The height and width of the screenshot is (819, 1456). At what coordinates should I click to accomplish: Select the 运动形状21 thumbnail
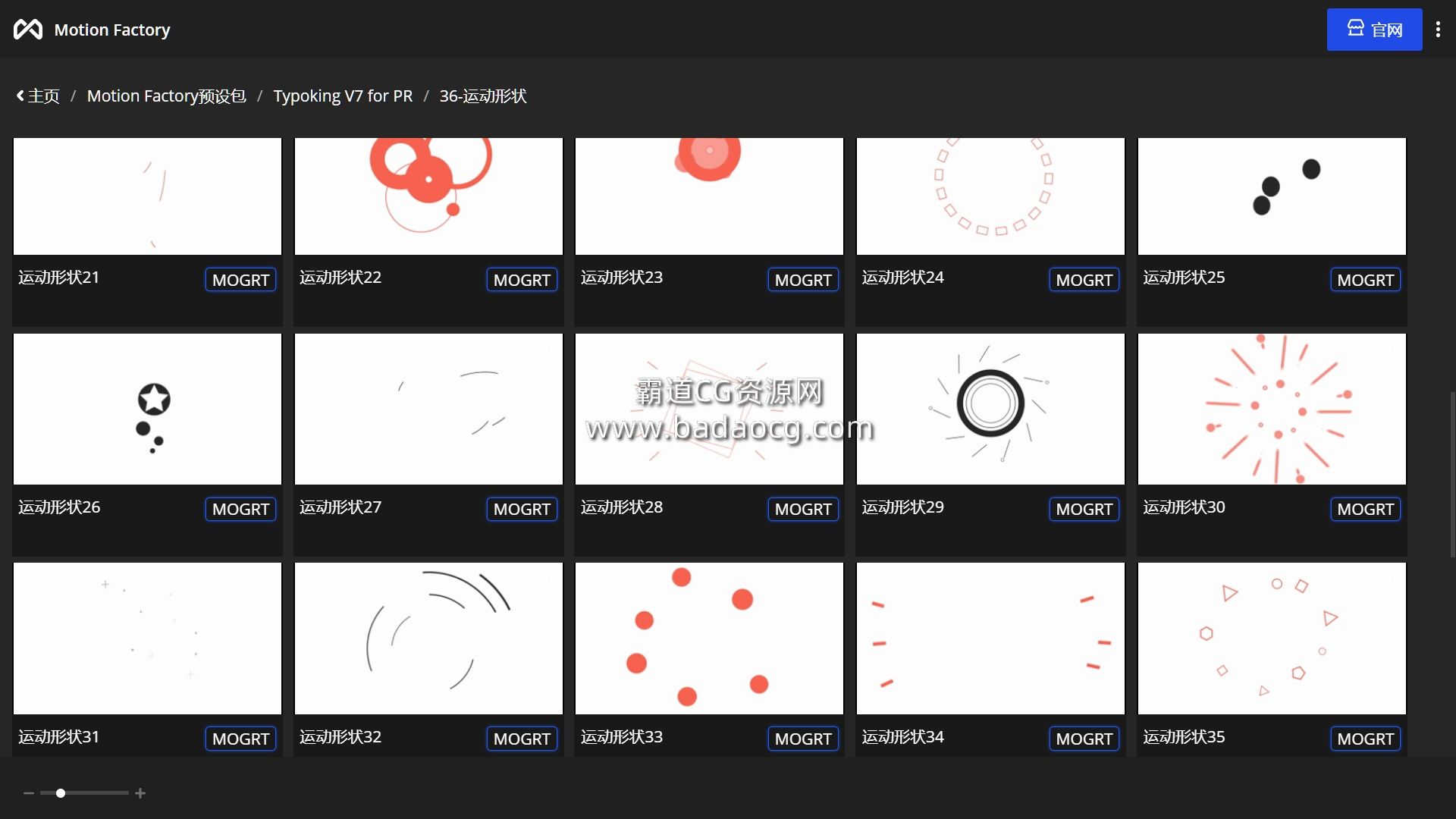coord(147,196)
